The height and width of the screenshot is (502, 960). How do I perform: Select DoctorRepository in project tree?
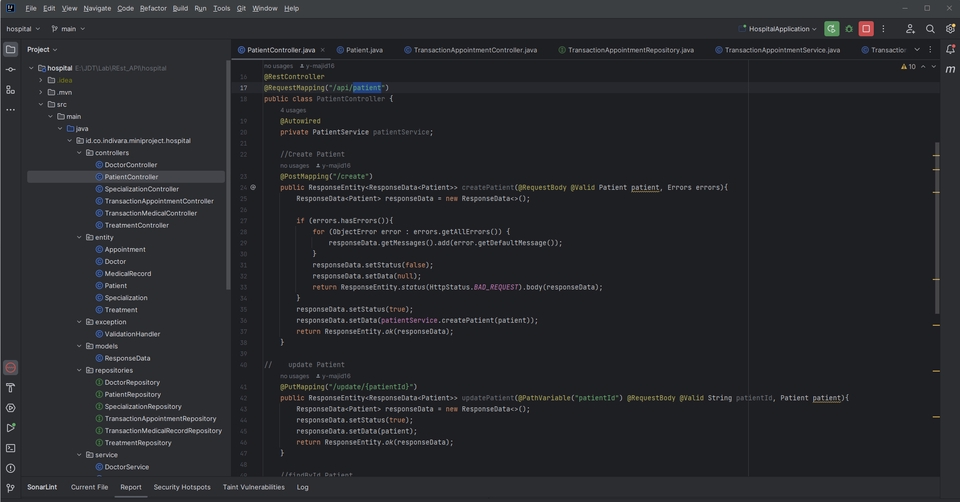pos(132,382)
